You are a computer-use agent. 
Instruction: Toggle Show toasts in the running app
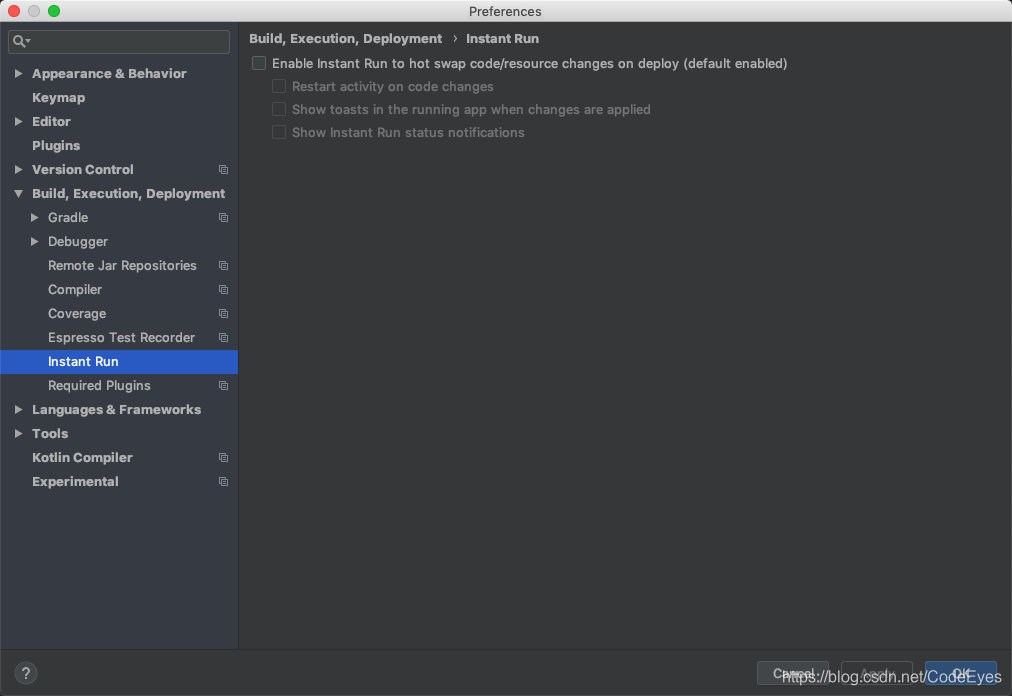279,109
